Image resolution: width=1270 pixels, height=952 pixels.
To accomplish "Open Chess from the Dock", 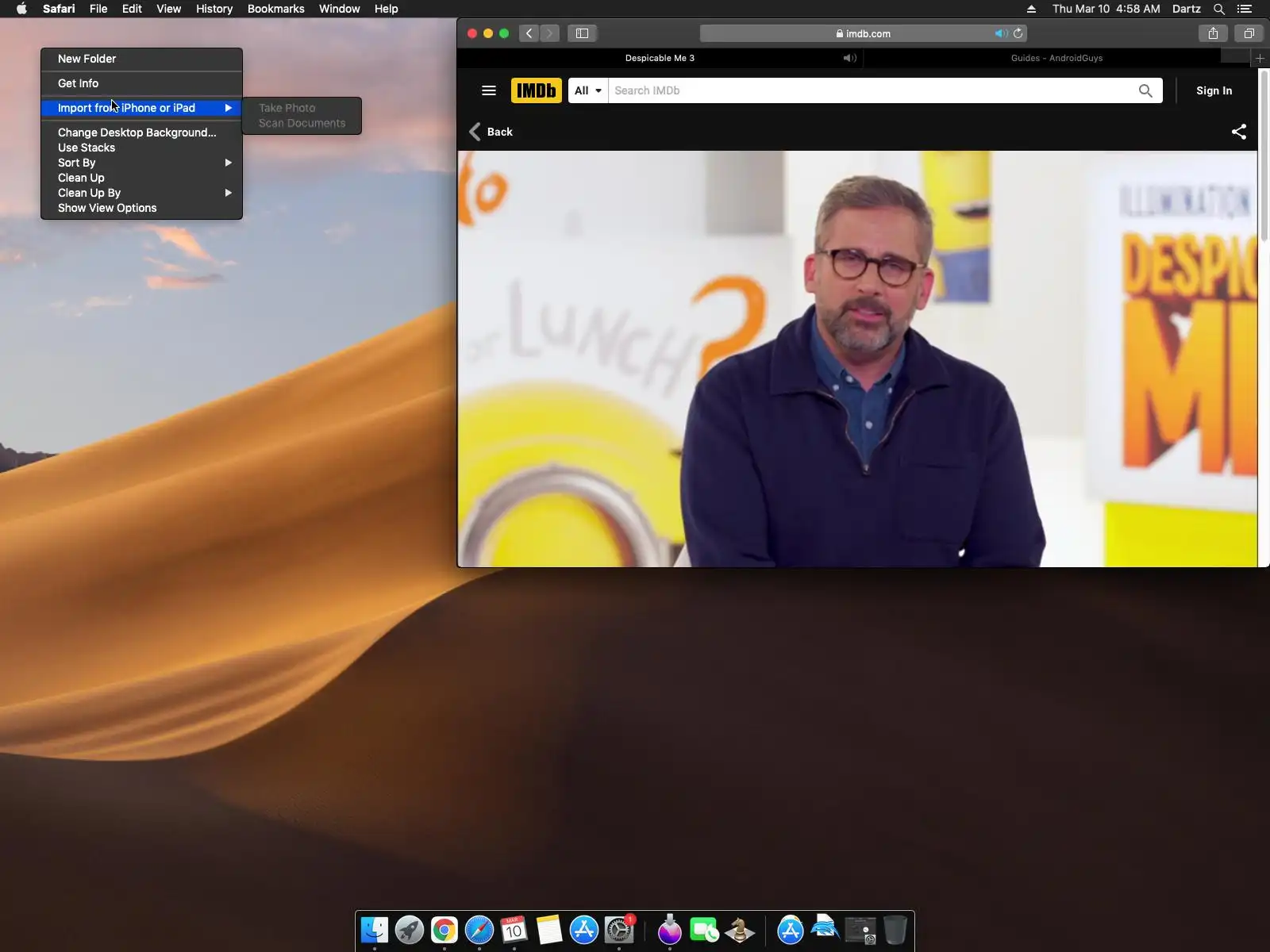I will (x=740, y=930).
